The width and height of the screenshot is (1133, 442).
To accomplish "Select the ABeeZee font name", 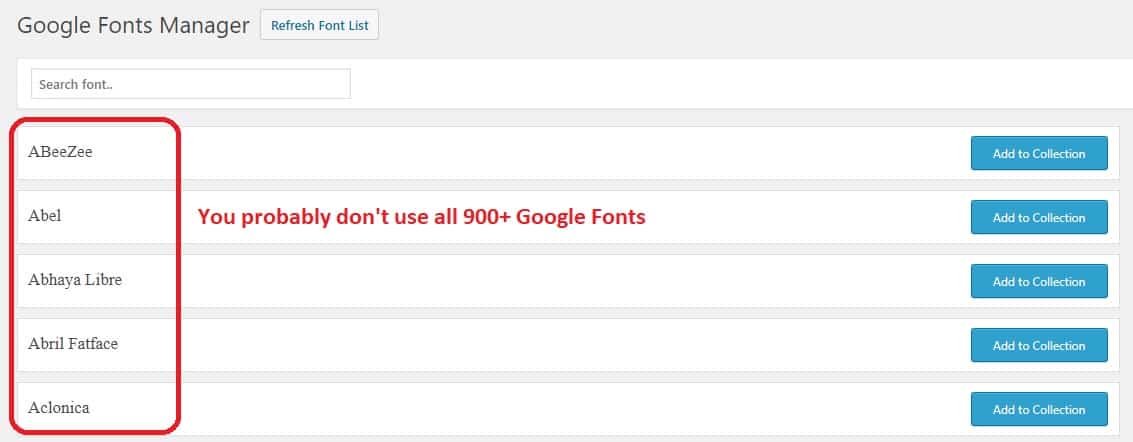I will pos(60,152).
